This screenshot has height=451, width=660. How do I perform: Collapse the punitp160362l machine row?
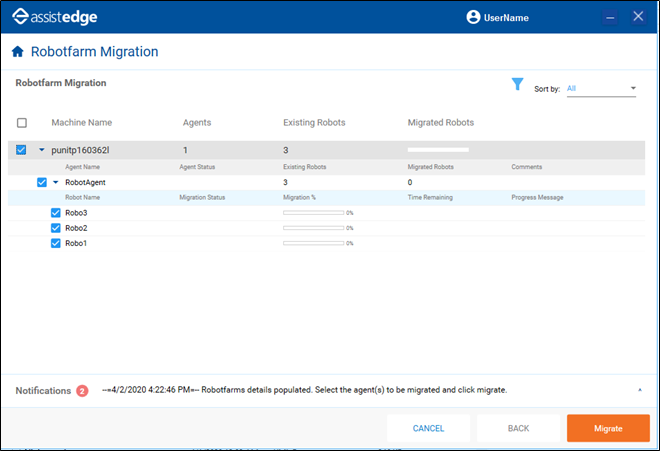41,150
